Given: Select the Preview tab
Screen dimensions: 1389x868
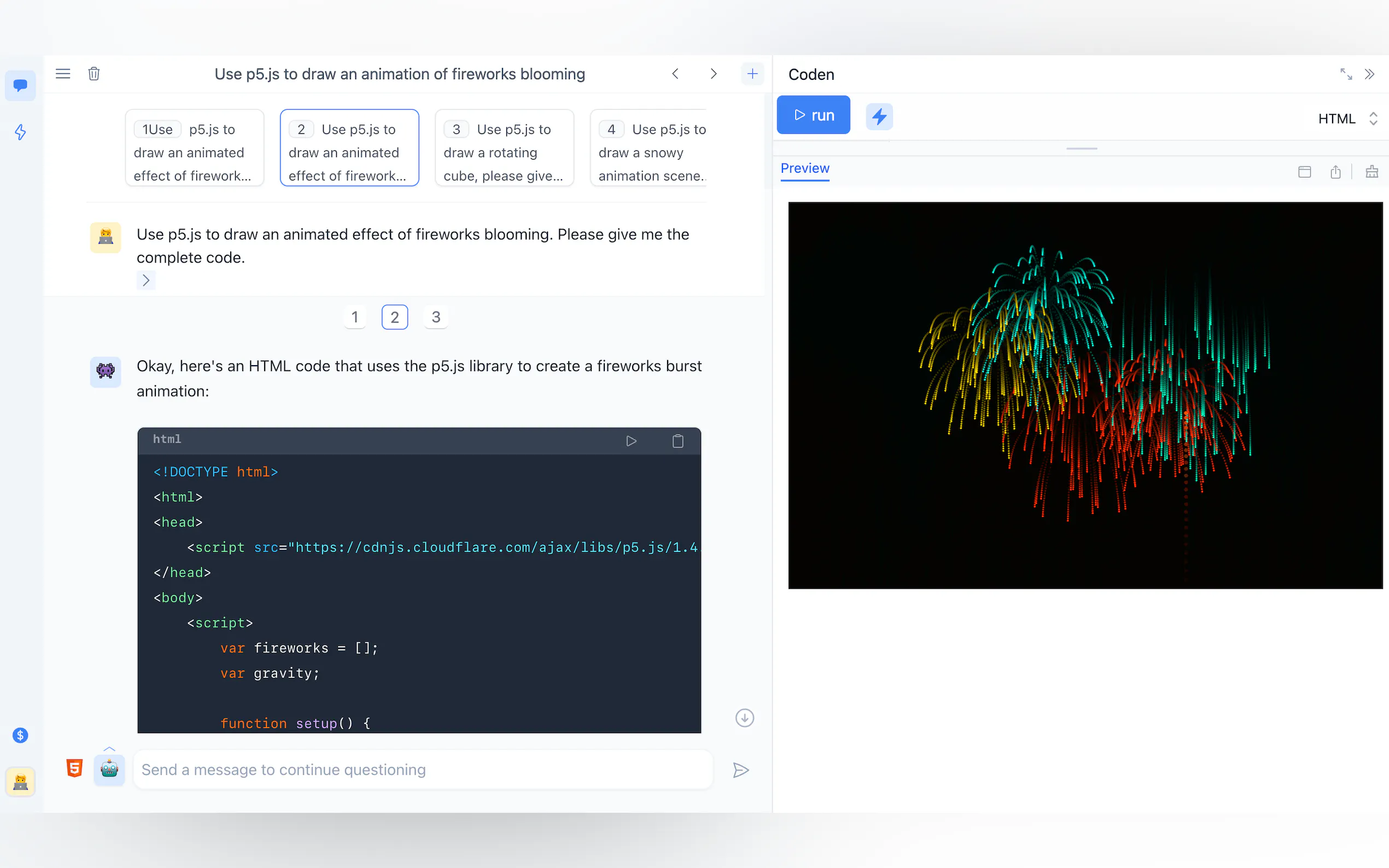Looking at the screenshot, I should [x=804, y=169].
